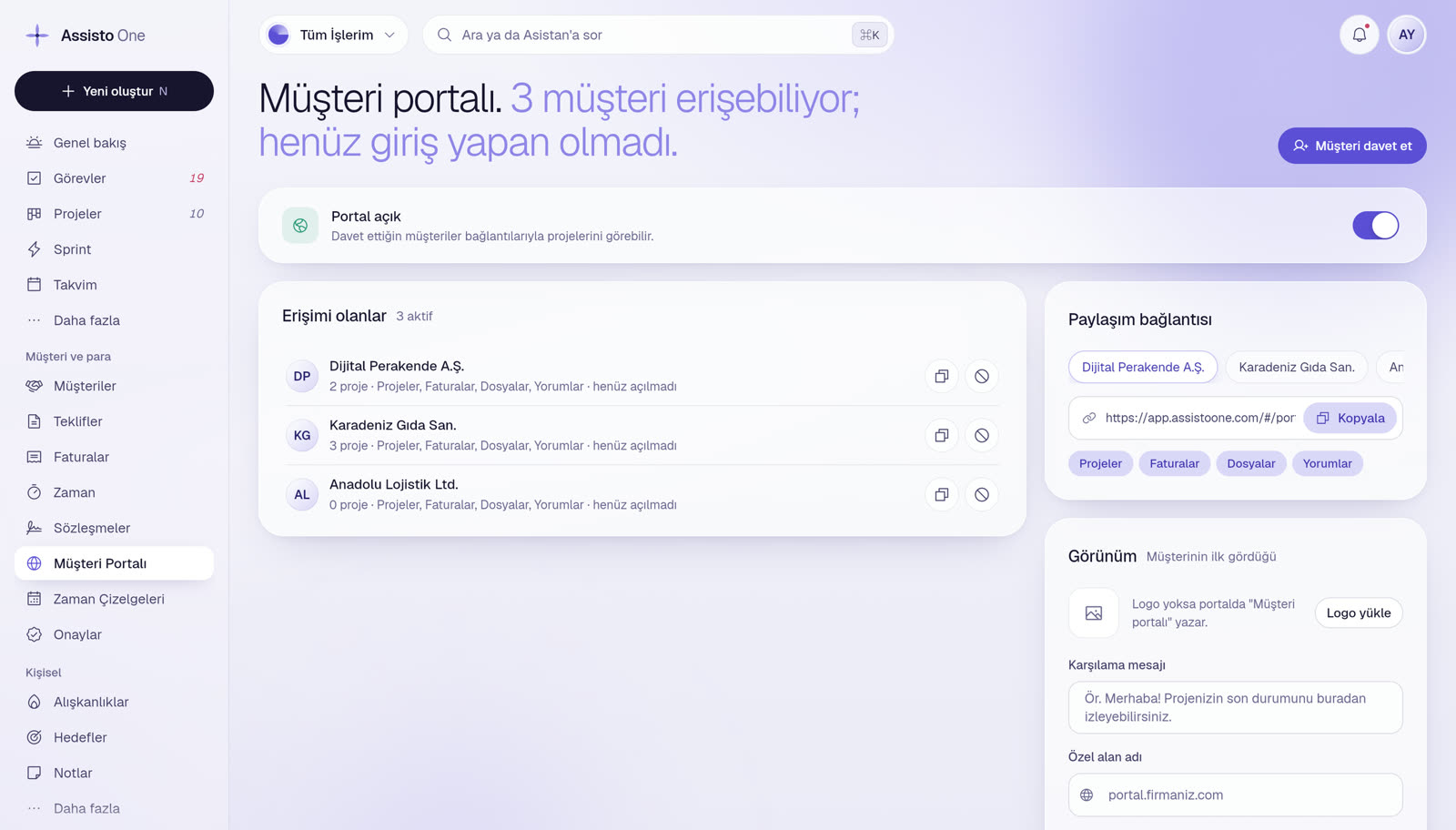1456x830 pixels.
Task: Open the AY user avatar
Action: coord(1406,35)
